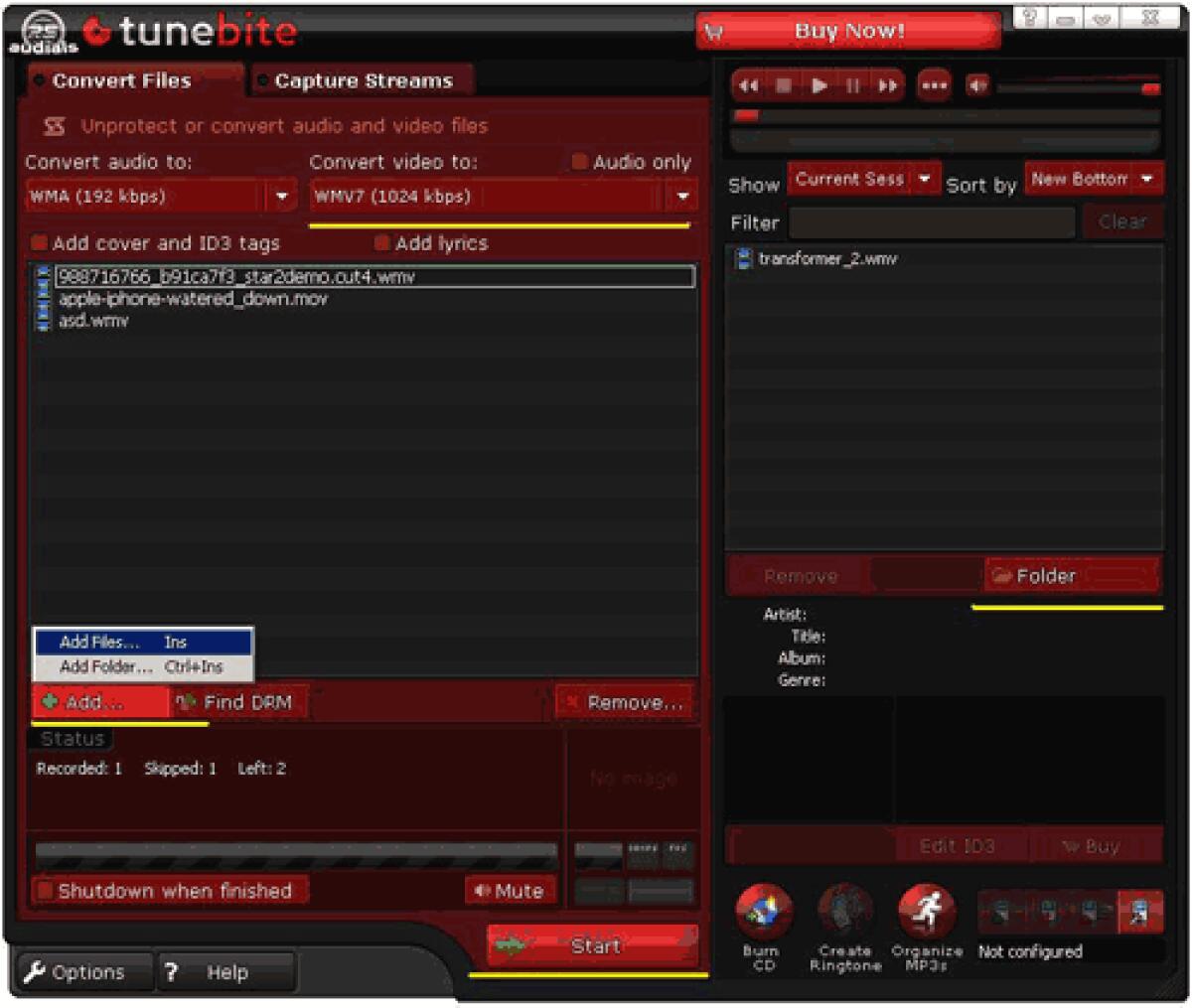Click the Start conversion button
The height and width of the screenshot is (1008, 1192).
592,945
